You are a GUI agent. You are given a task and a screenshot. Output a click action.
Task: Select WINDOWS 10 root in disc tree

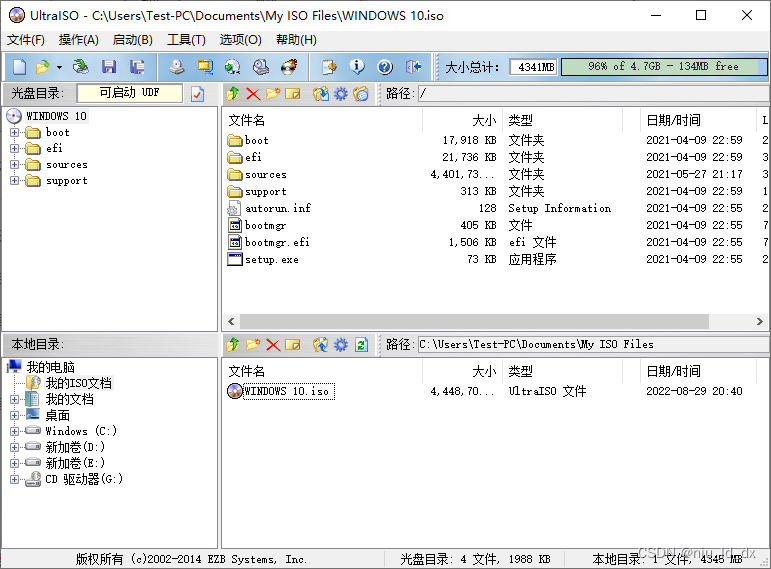(x=56, y=116)
